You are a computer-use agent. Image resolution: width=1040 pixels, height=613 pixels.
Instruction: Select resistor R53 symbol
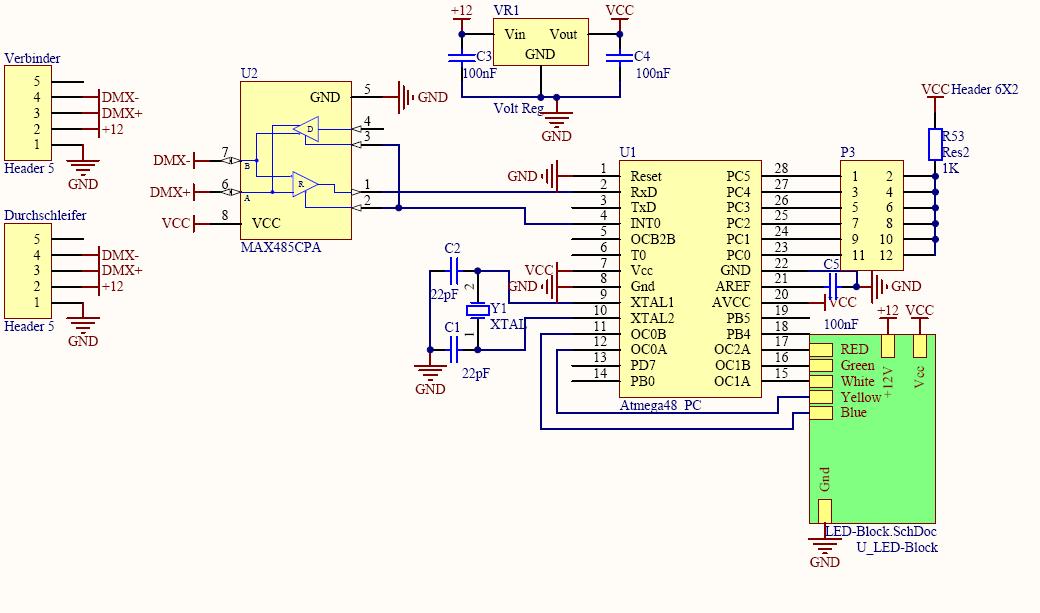click(935, 144)
